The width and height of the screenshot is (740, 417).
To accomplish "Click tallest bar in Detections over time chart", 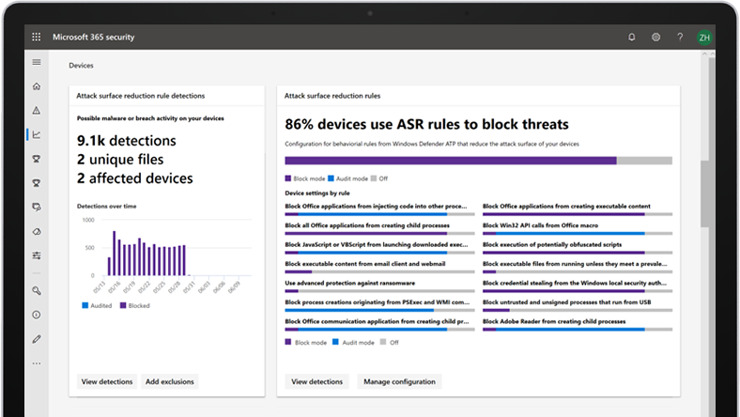I will [114, 253].
